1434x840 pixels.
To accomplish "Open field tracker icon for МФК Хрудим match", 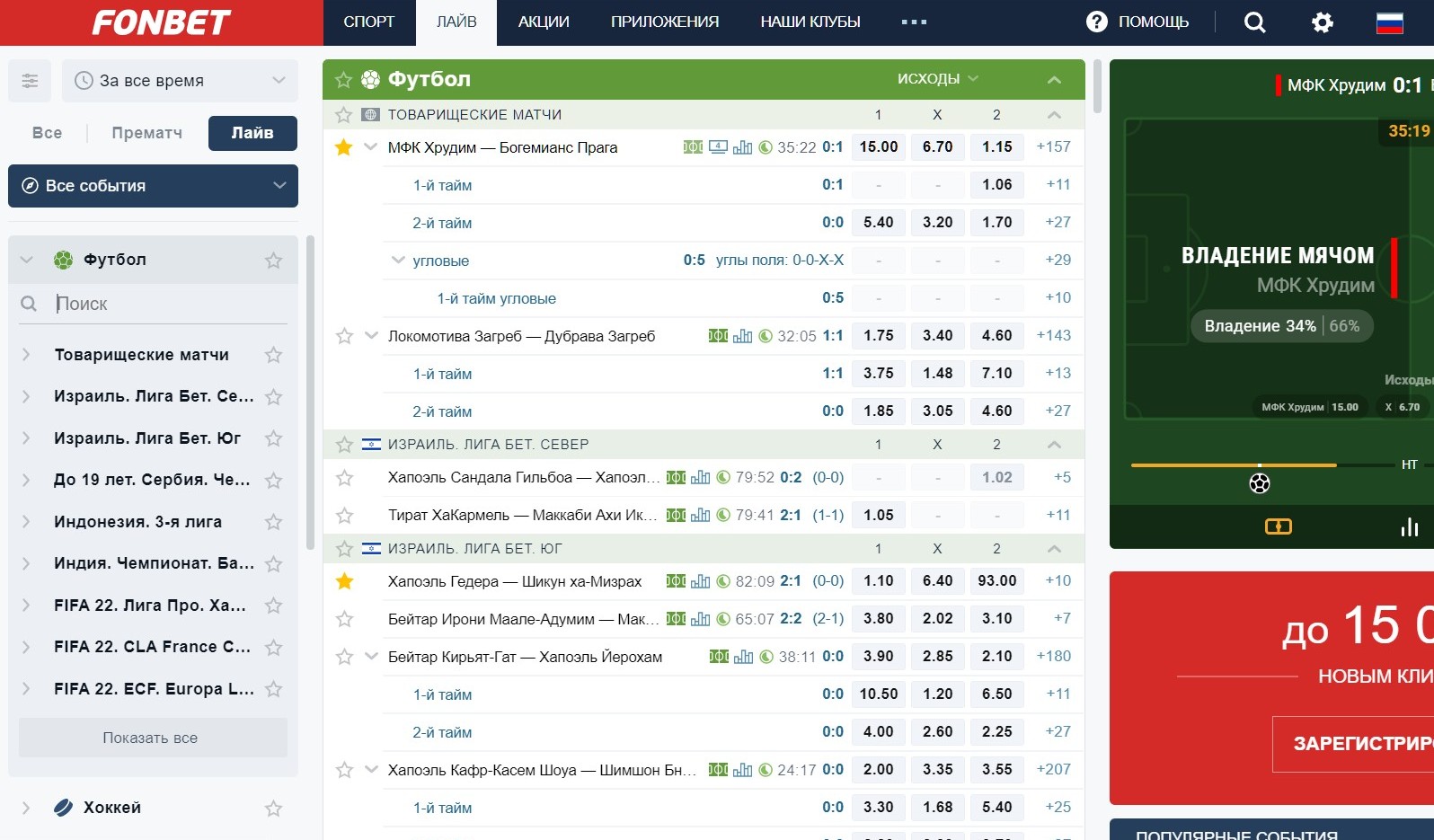I will pos(693,147).
